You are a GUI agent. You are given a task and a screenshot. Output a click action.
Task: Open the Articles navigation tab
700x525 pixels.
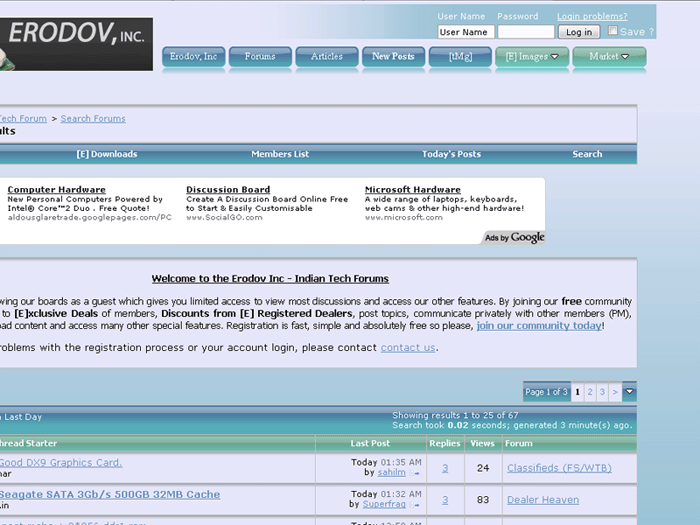coord(326,57)
